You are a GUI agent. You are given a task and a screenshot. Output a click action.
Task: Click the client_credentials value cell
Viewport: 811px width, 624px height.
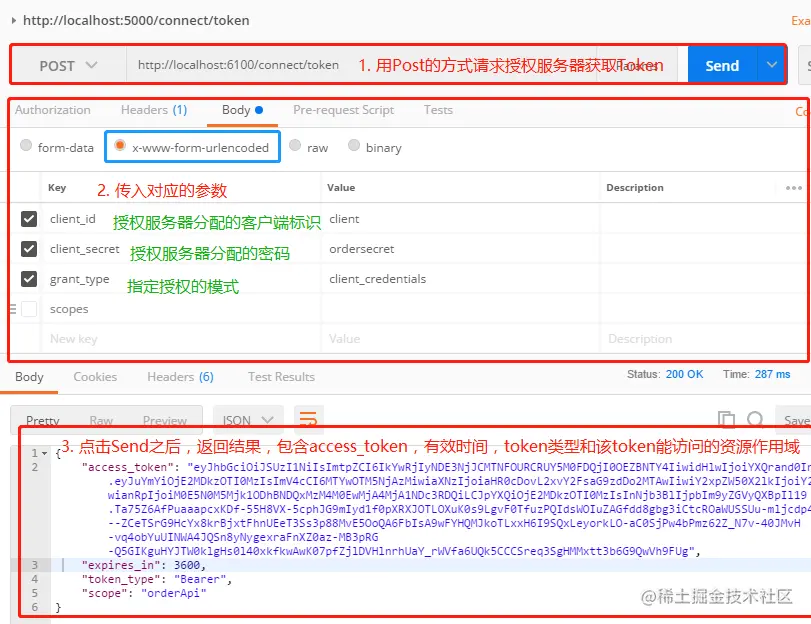(x=460, y=279)
